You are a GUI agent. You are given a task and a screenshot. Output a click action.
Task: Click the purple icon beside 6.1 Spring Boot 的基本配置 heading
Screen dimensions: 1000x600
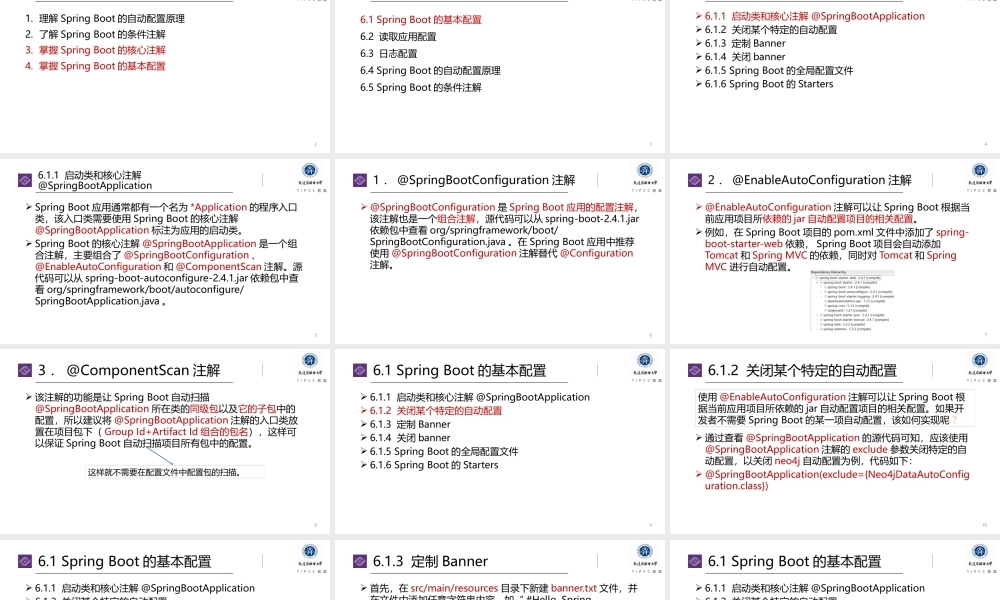(361, 371)
